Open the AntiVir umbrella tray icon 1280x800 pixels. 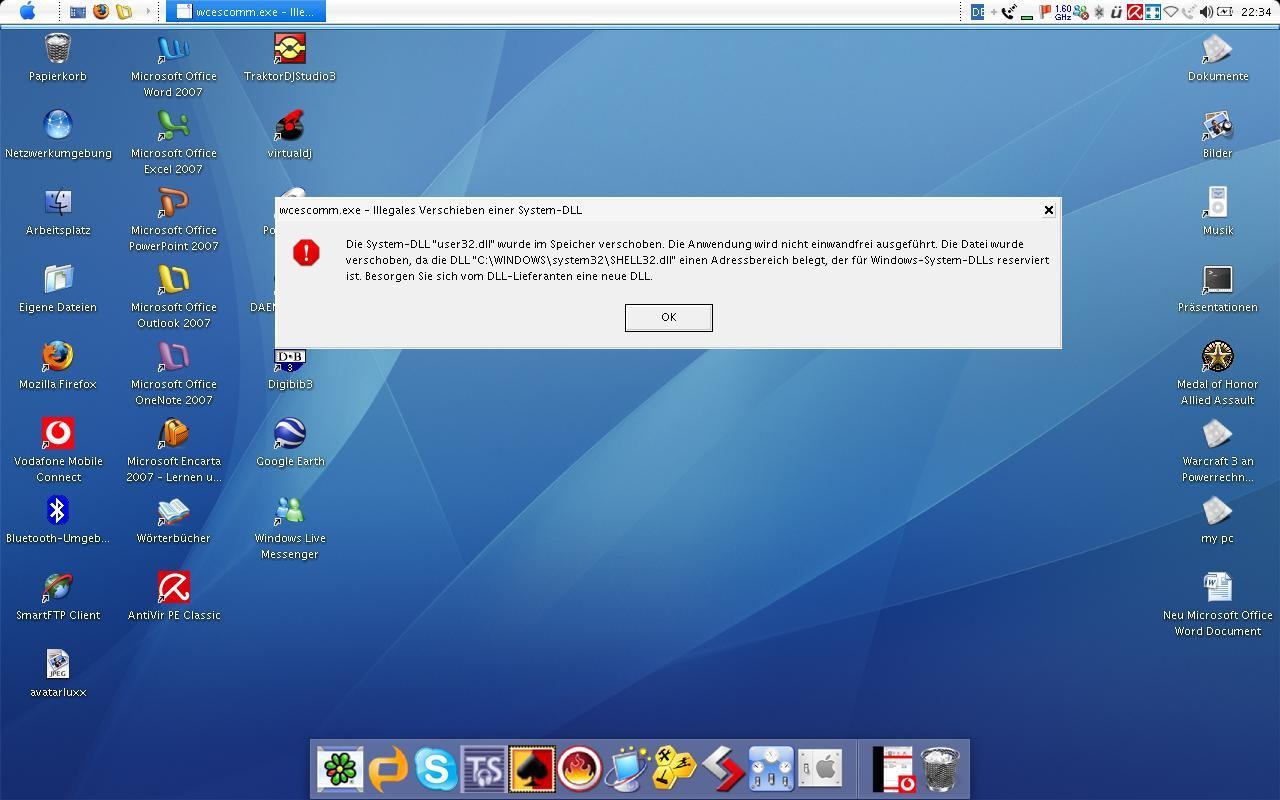(x=1135, y=12)
